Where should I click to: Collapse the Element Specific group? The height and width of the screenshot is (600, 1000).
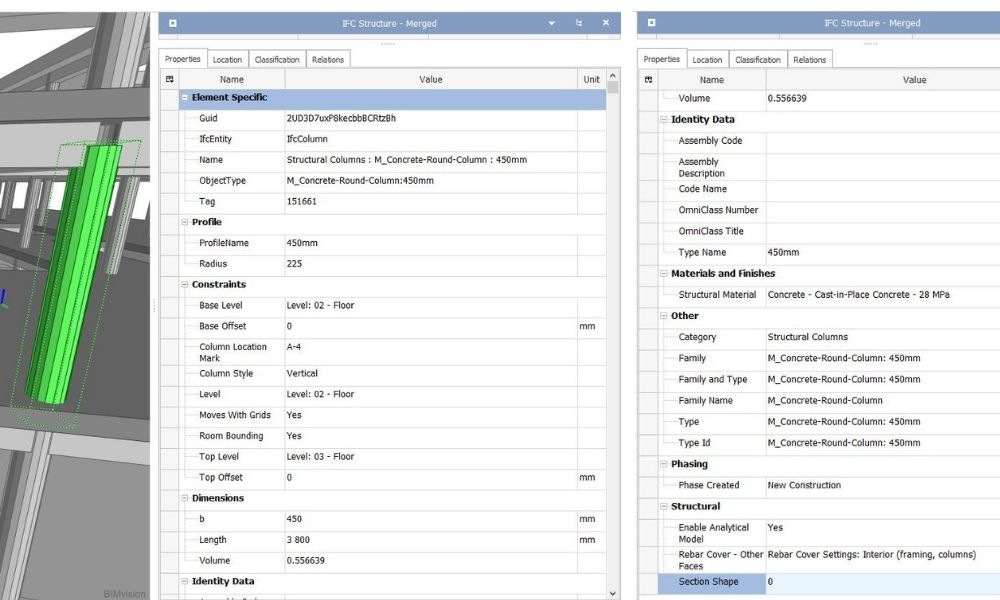(184, 98)
